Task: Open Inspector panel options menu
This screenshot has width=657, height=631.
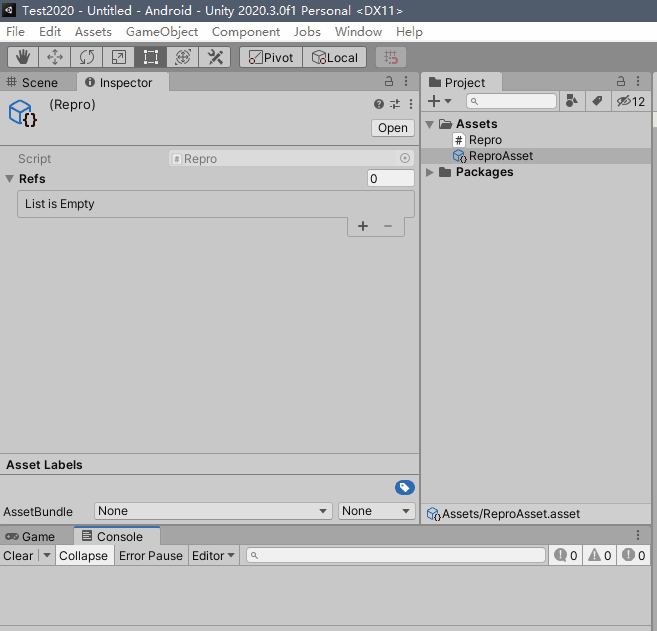Action: [406, 81]
